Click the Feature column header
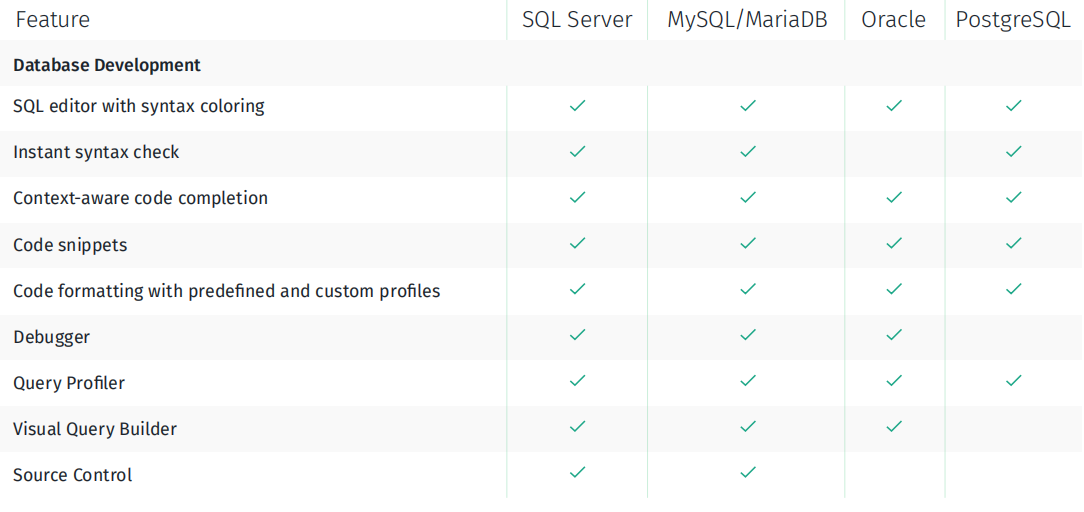This screenshot has width=1084, height=512. (53, 19)
